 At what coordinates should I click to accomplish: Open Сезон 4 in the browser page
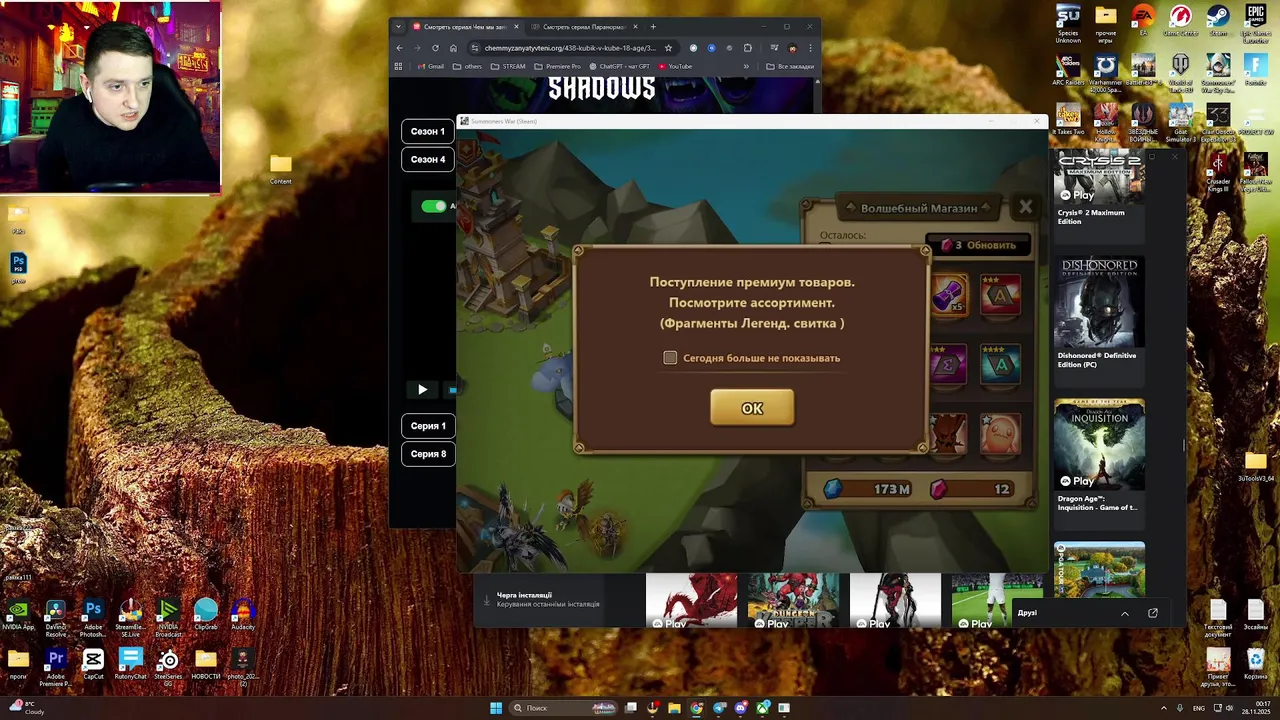(428, 159)
